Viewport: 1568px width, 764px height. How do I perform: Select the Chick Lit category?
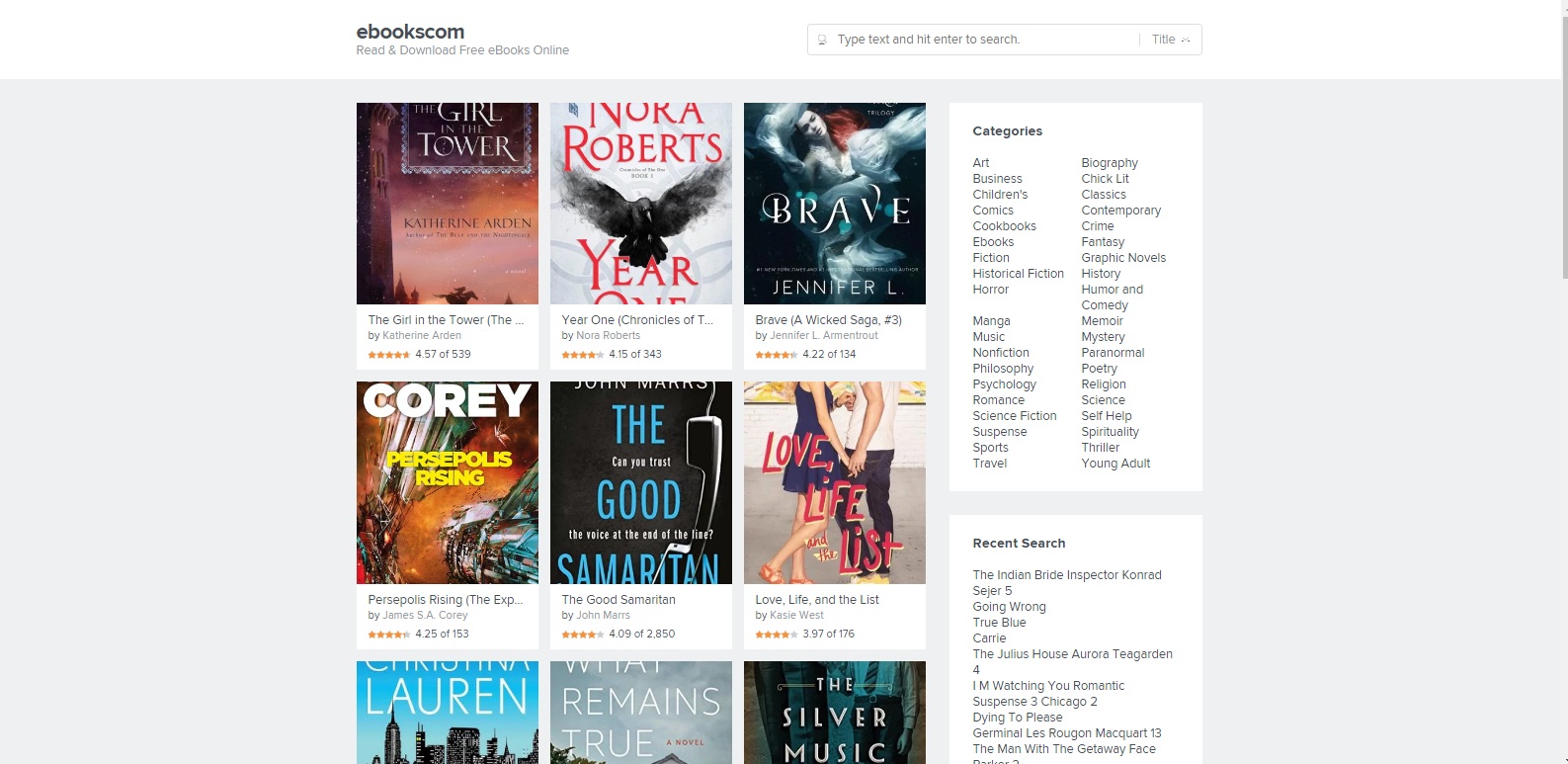click(x=1105, y=179)
